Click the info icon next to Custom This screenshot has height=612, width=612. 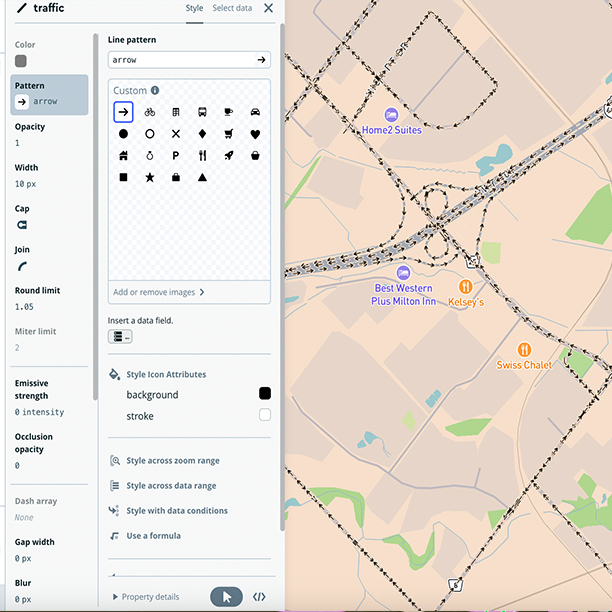(155, 90)
